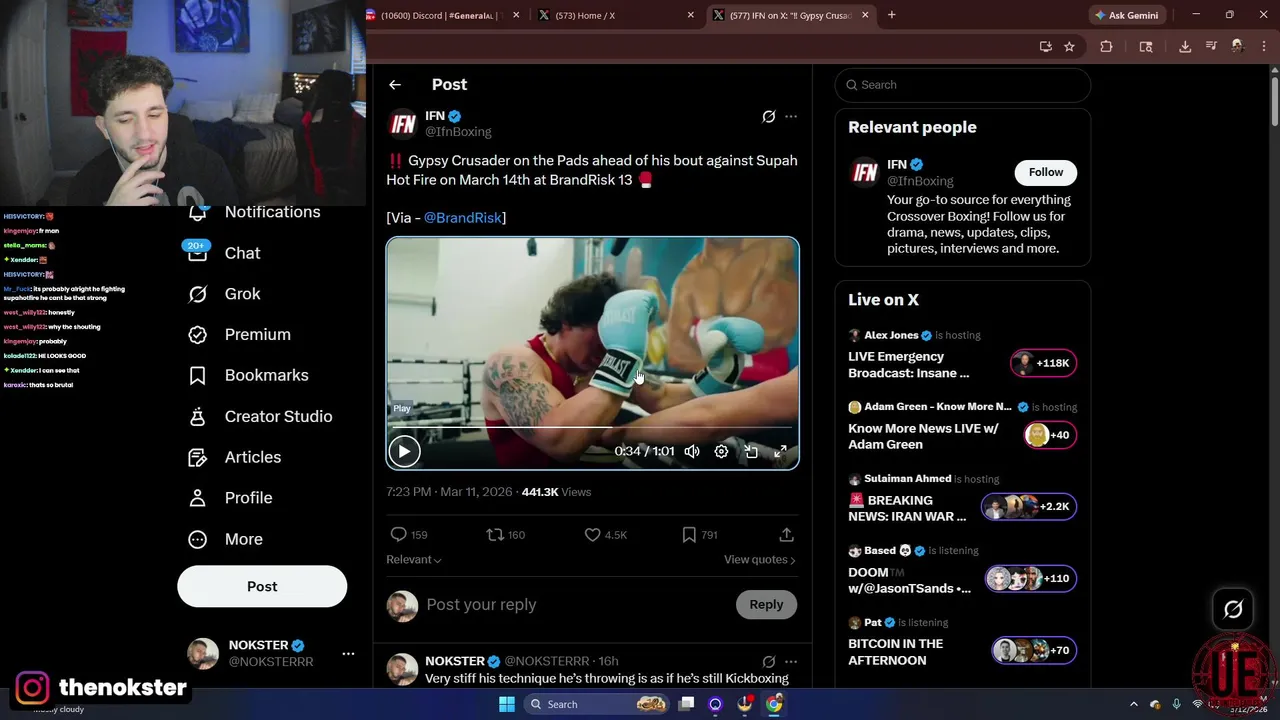Join DOOM space by Based
The height and width of the screenshot is (720, 1280).
coord(962,571)
